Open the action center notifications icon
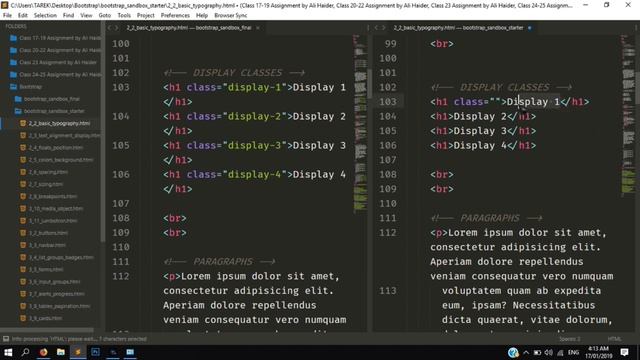This screenshot has width=640, height=360. pos(624,352)
